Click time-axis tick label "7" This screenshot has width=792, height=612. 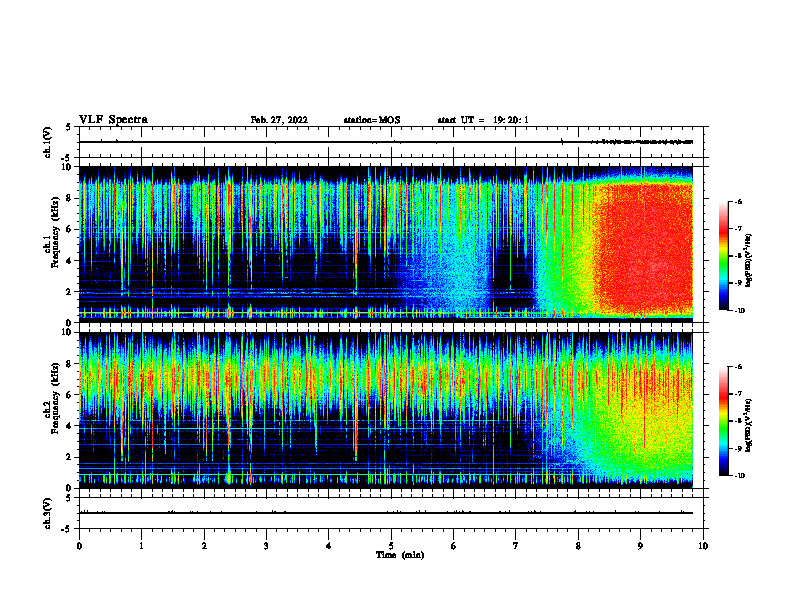[516, 546]
